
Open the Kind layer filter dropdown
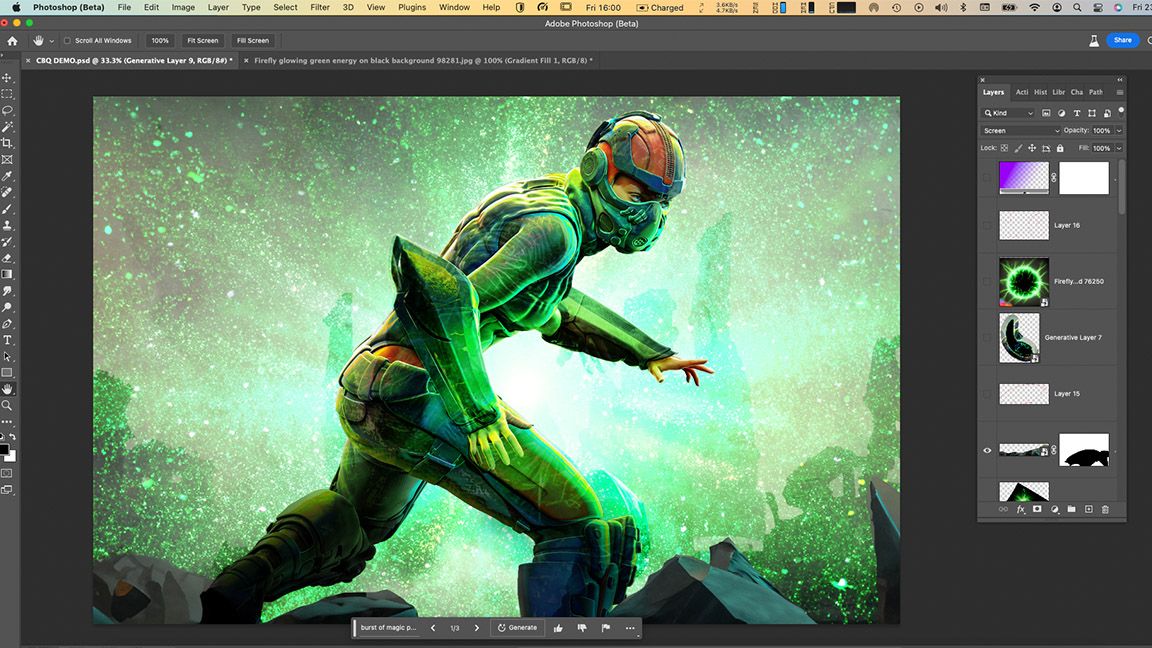click(x=1008, y=113)
